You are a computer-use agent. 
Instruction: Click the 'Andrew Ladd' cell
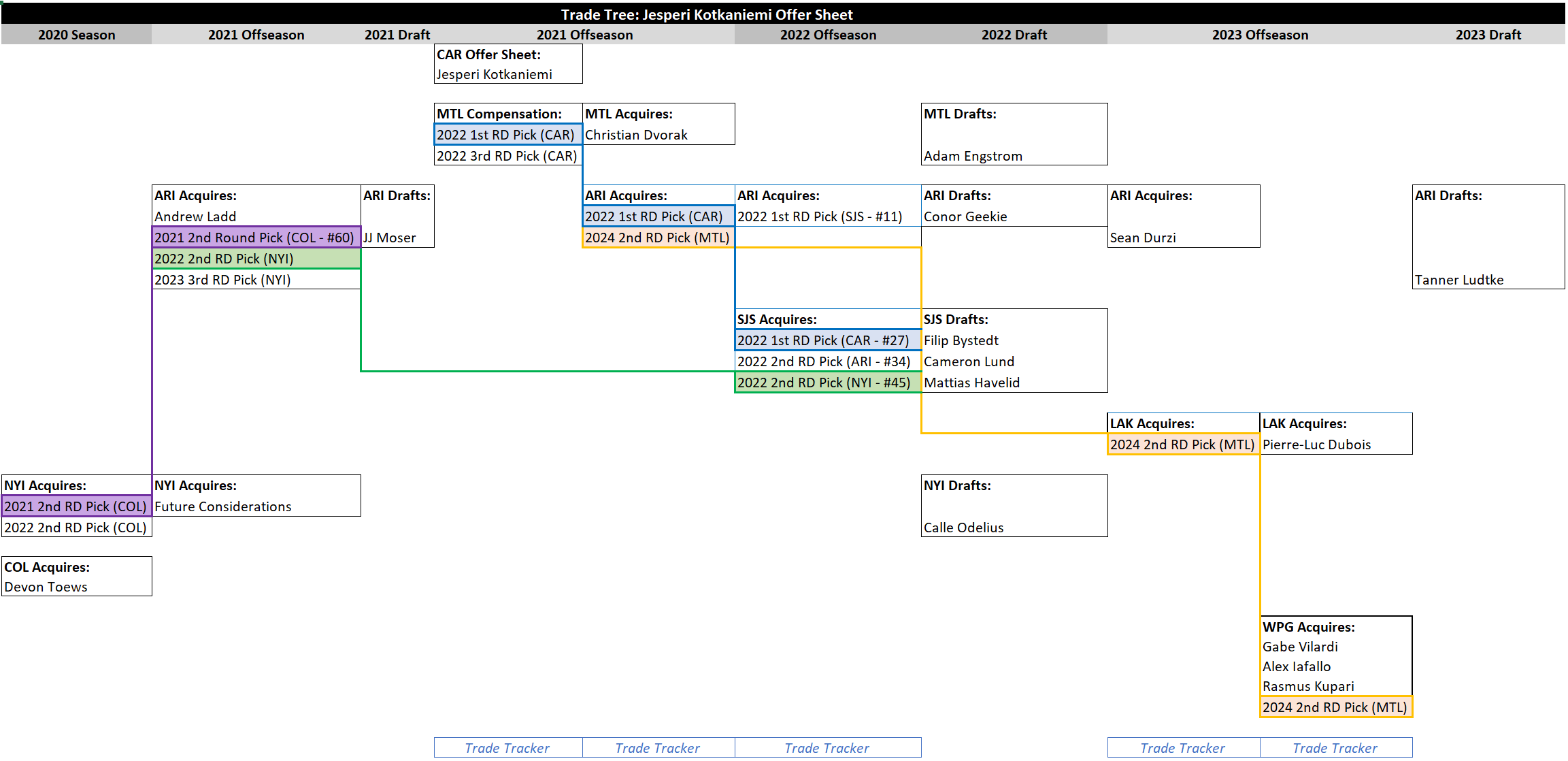coord(256,216)
